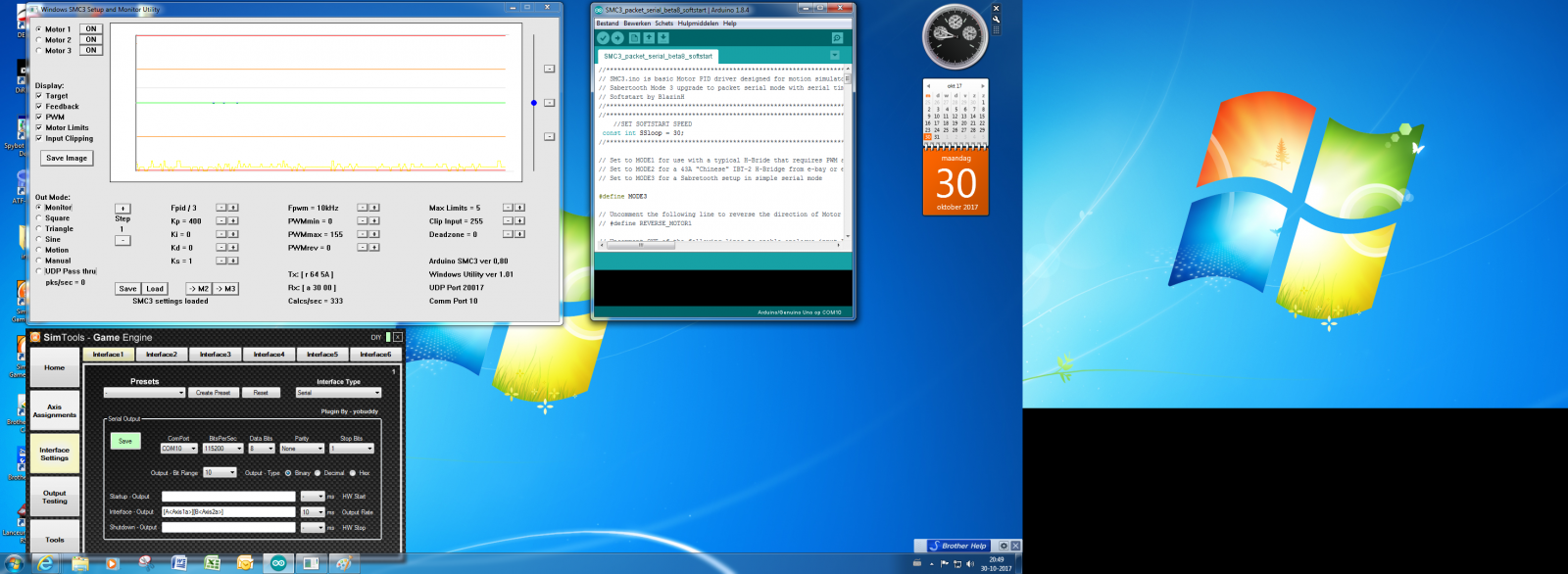Toggle the Motor Limits checkbox
Viewport: 1568px width, 574px height.
(x=38, y=127)
